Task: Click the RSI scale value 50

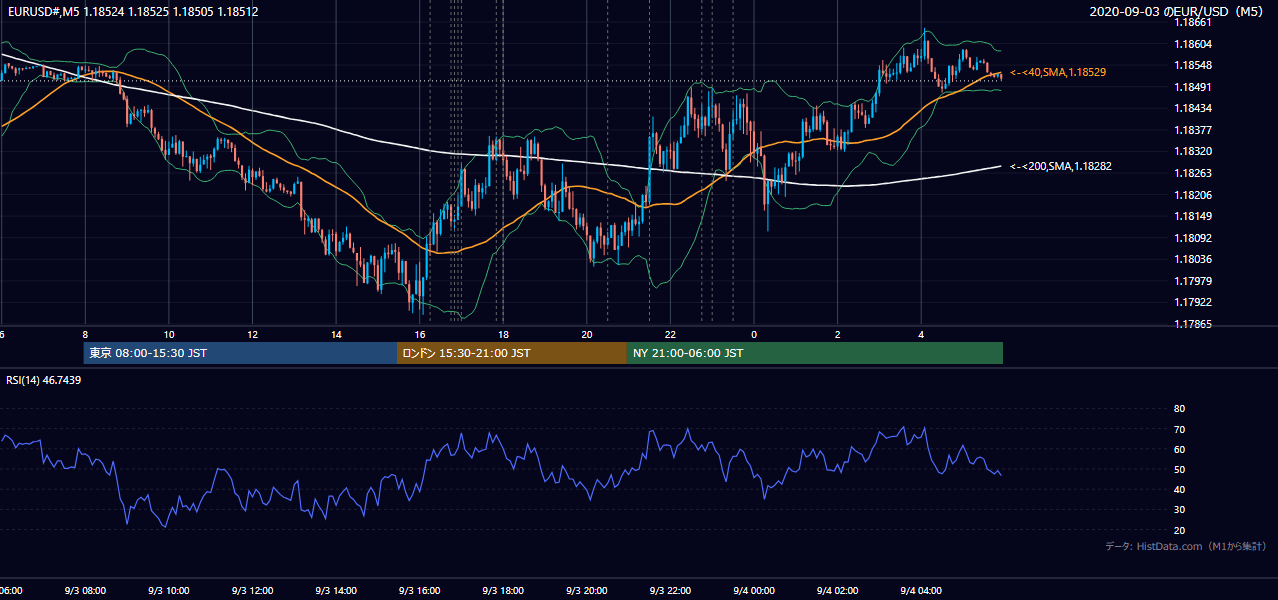Action: pos(1179,469)
